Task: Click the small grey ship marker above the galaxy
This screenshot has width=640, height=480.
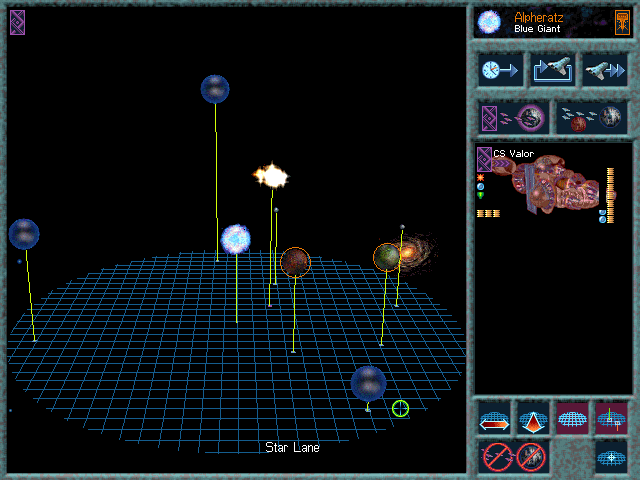Action: (402, 227)
